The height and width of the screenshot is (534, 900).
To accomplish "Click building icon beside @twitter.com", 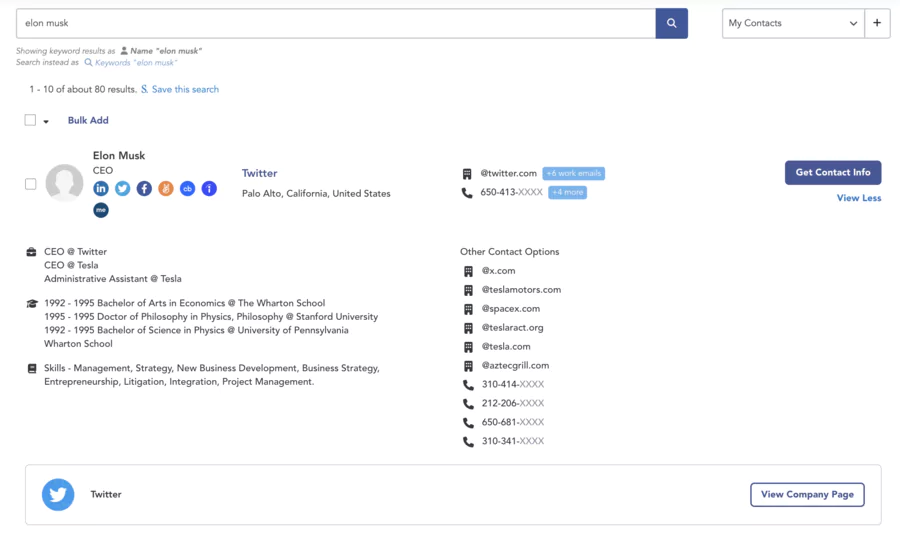I will click(x=467, y=173).
